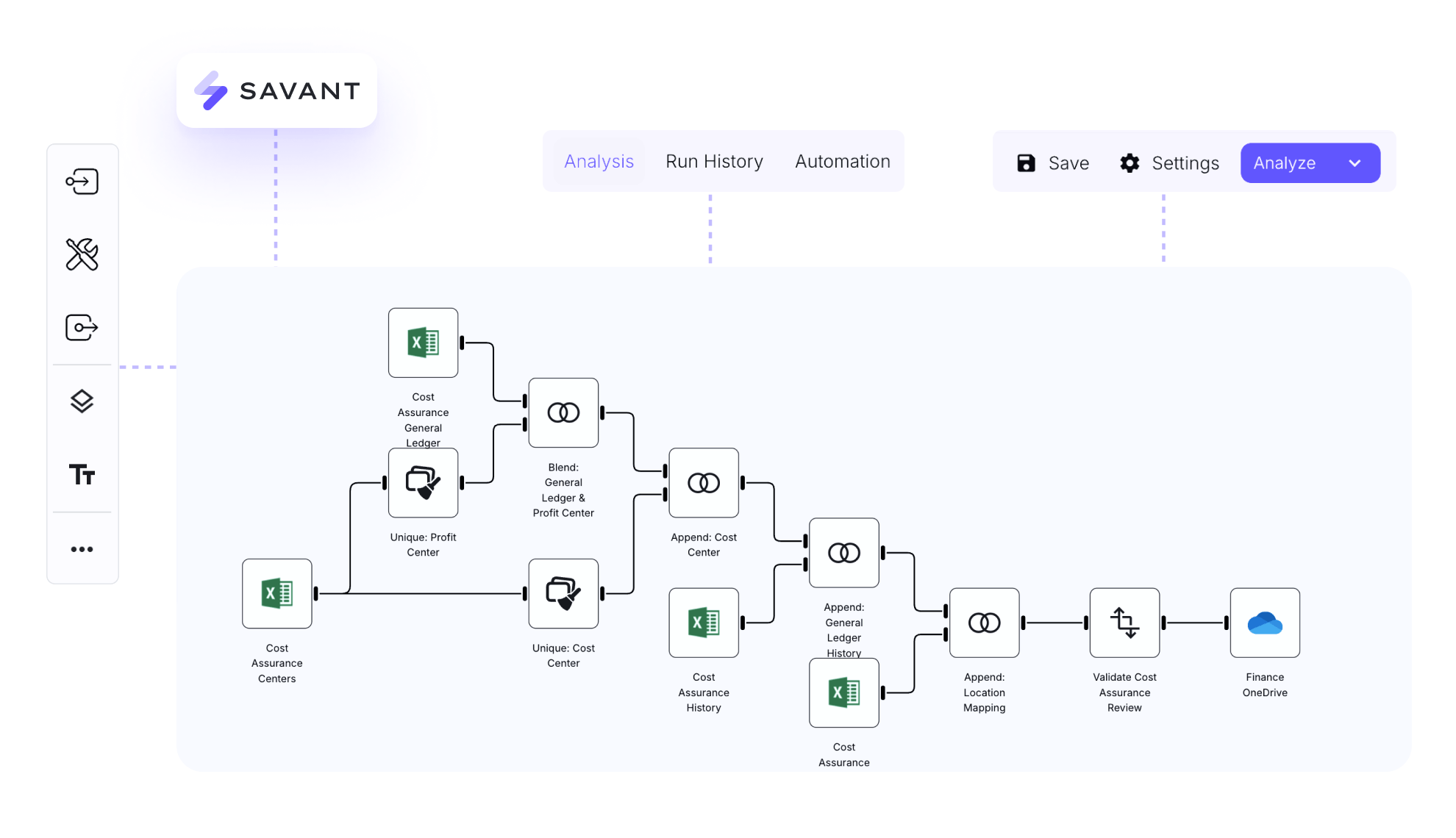This screenshot has height=838, width=1456.
Task: Select the text annotation Tt icon
Action: (x=82, y=475)
